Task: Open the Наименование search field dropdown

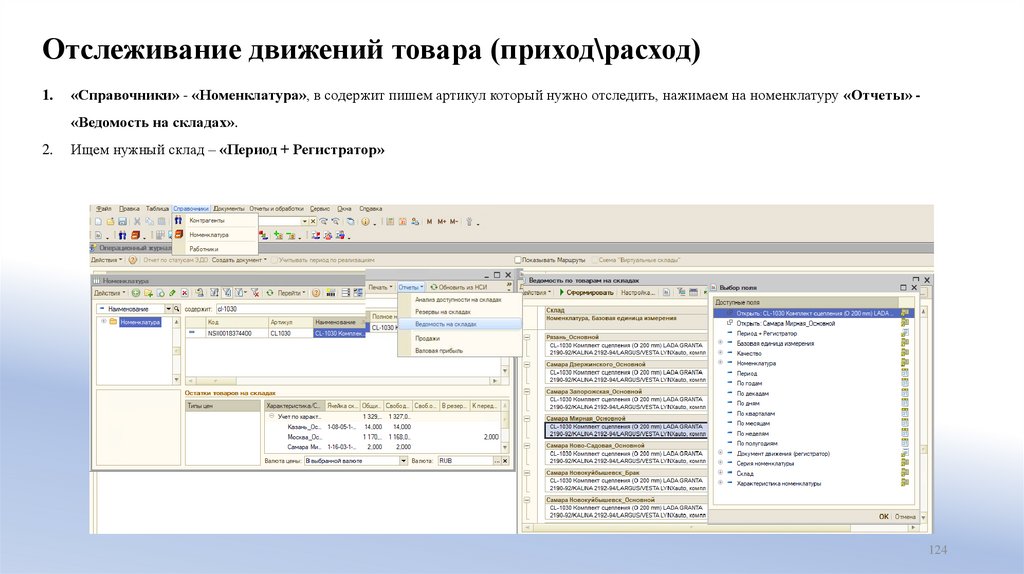Action: (x=168, y=309)
